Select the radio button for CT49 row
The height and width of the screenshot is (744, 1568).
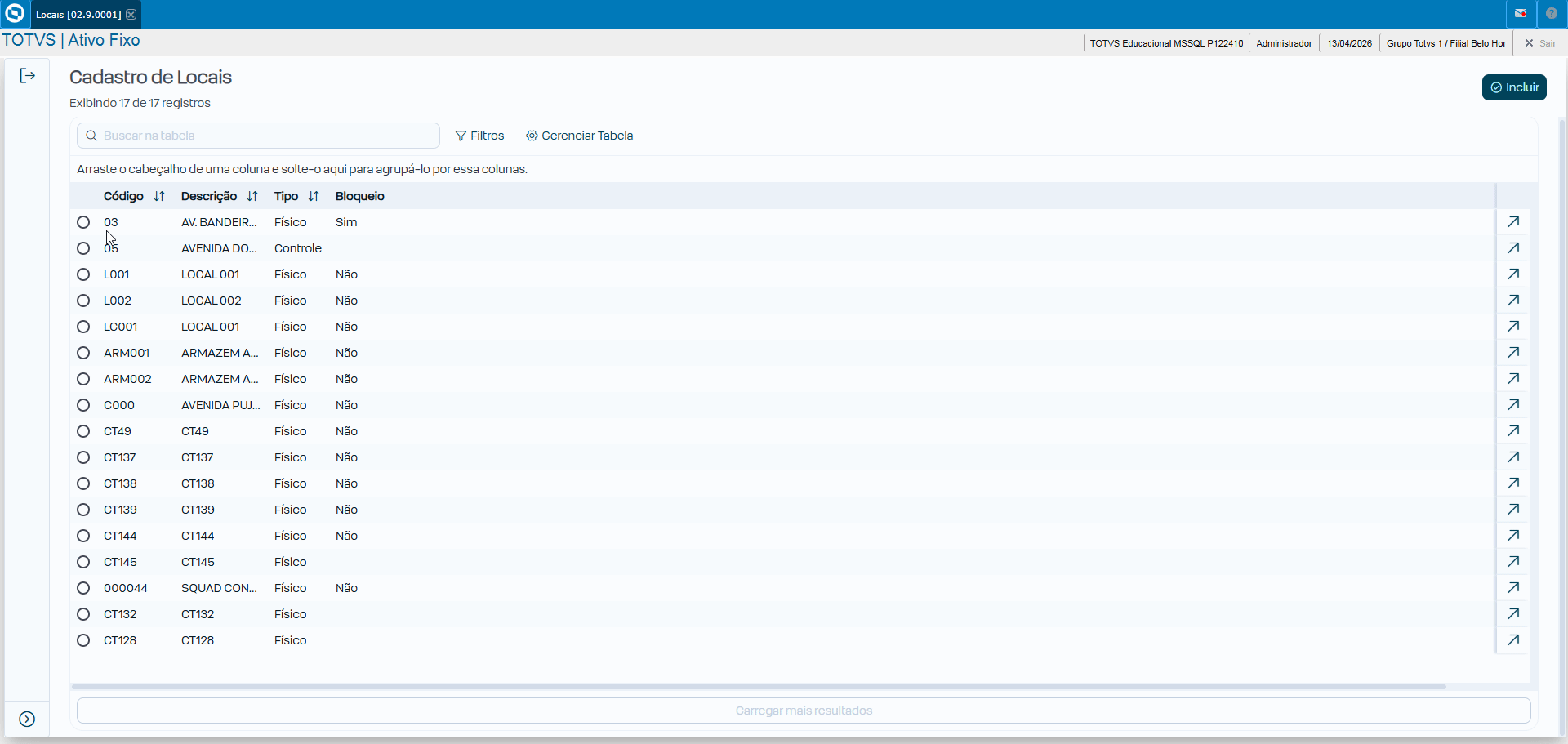click(83, 431)
